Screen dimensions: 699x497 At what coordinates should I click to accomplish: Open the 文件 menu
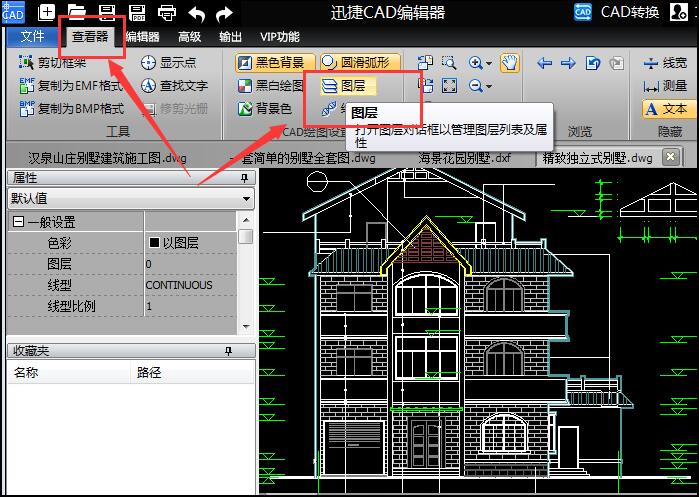tap(32, 37)
